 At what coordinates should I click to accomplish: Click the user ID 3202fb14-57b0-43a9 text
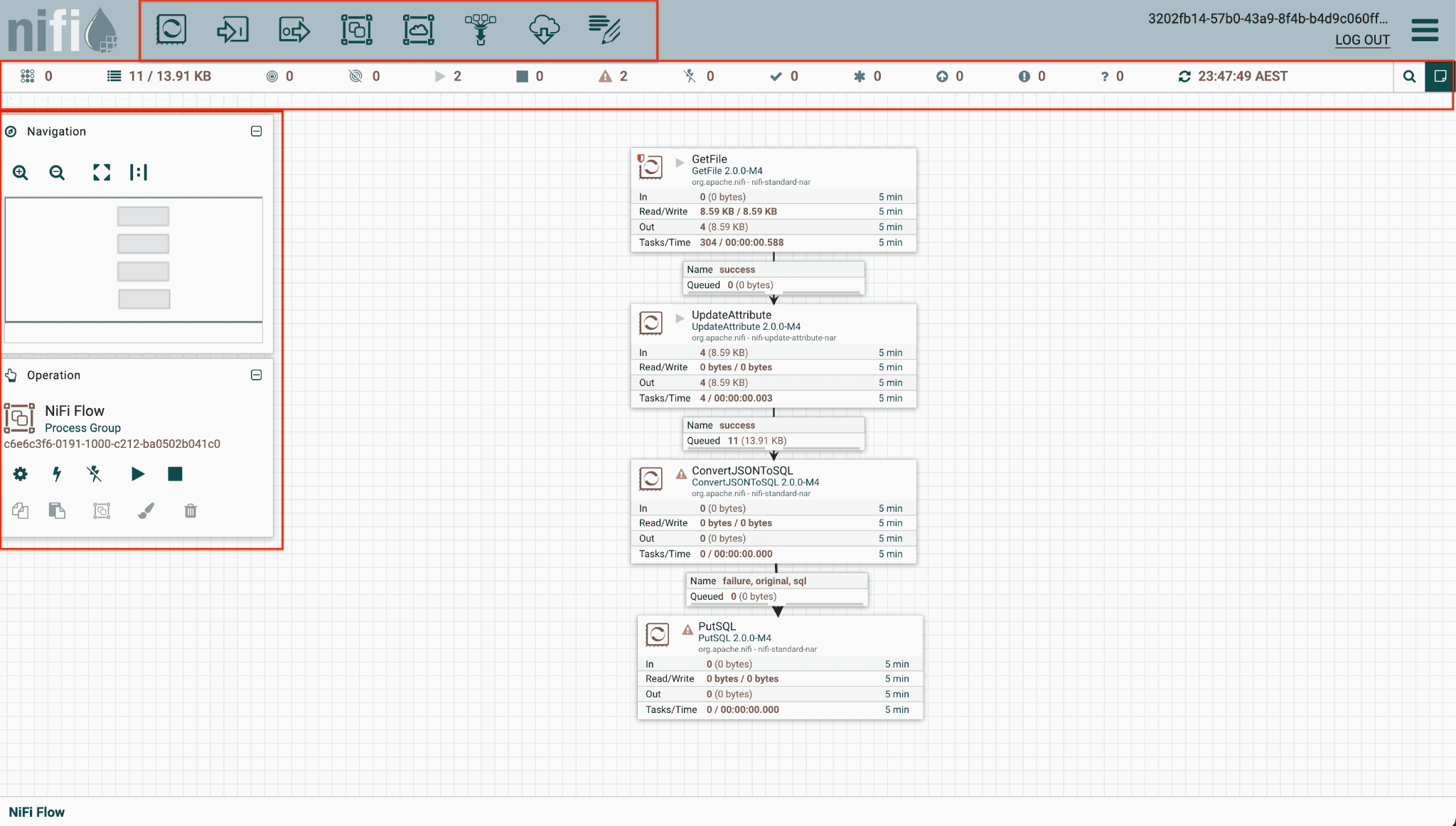point(1268,18)
